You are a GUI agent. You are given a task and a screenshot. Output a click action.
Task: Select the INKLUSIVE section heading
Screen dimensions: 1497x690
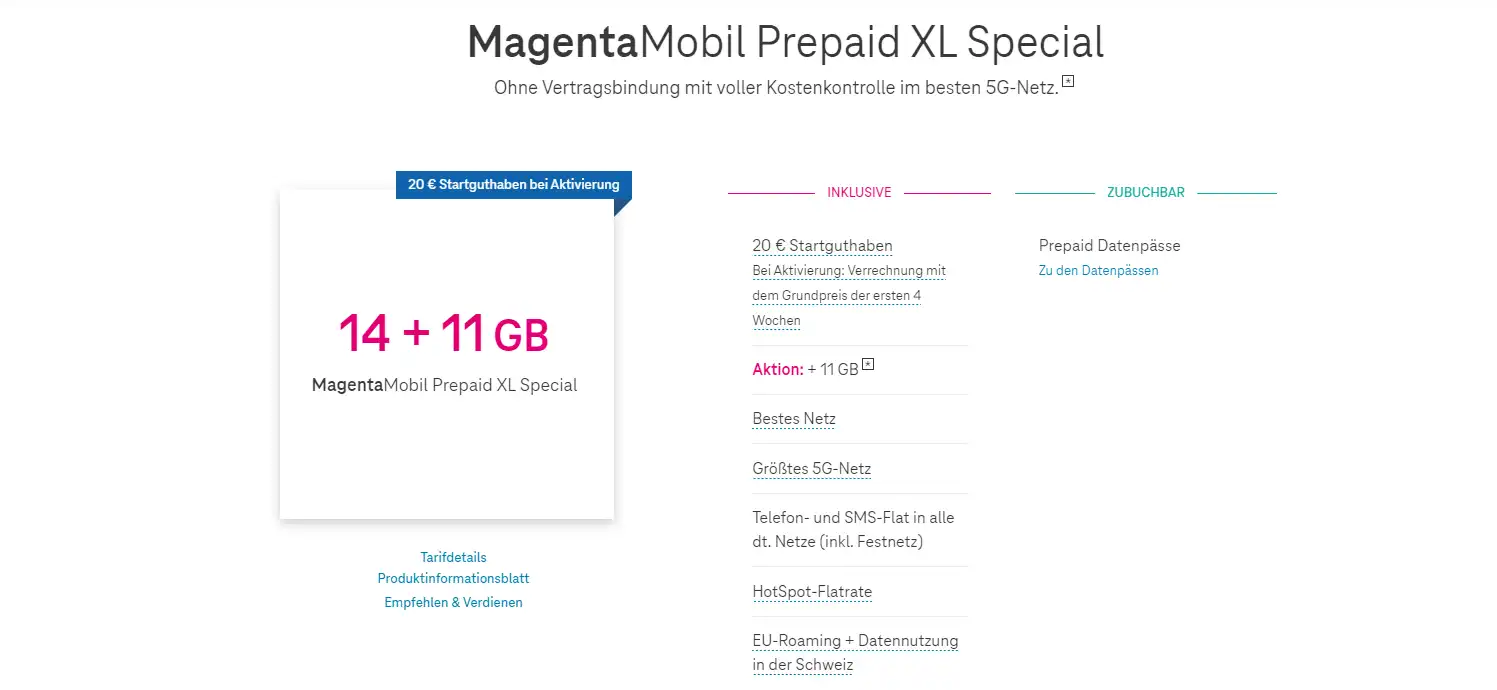pyautogui.click(x=859, y=193)
